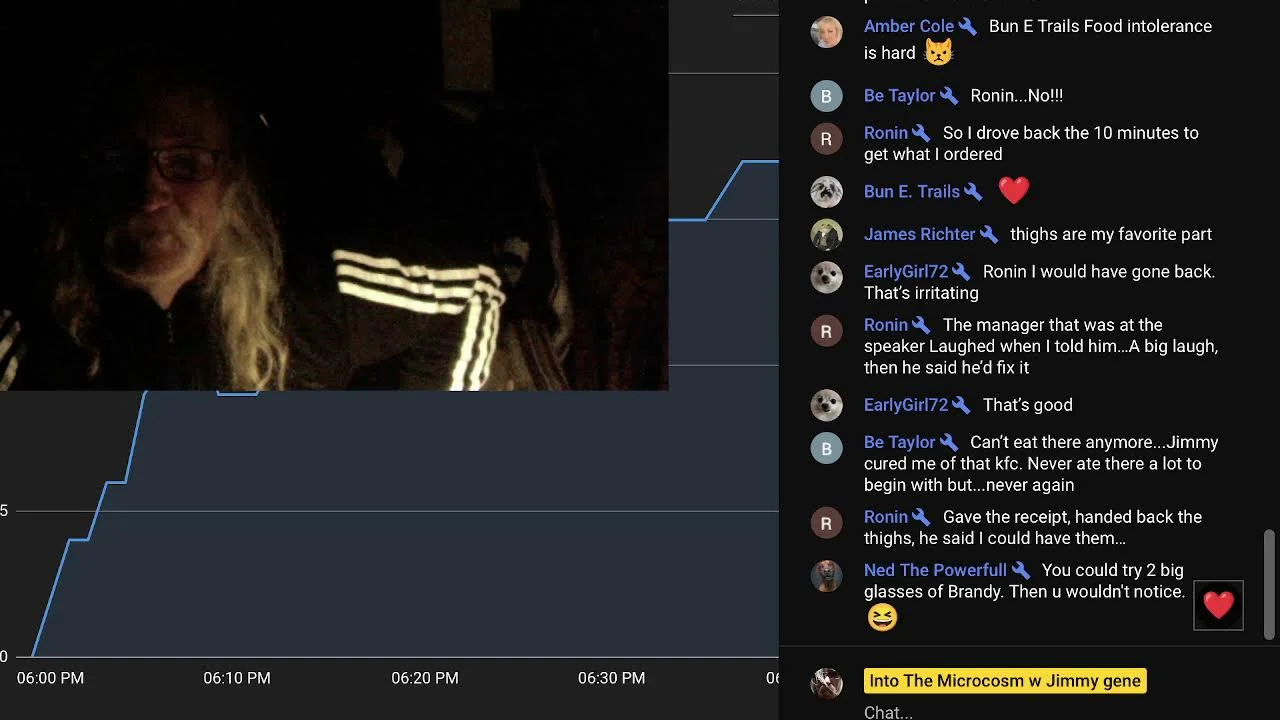Click the wrench badge beside Bun E. Trails
1280x720 pixels.
[973, 192]
